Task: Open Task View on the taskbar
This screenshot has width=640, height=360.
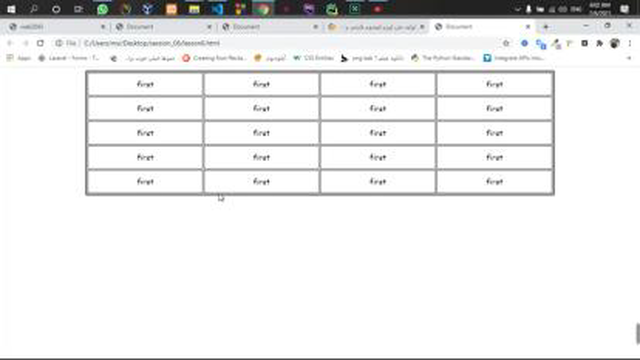Action: (x=79, y=9)
